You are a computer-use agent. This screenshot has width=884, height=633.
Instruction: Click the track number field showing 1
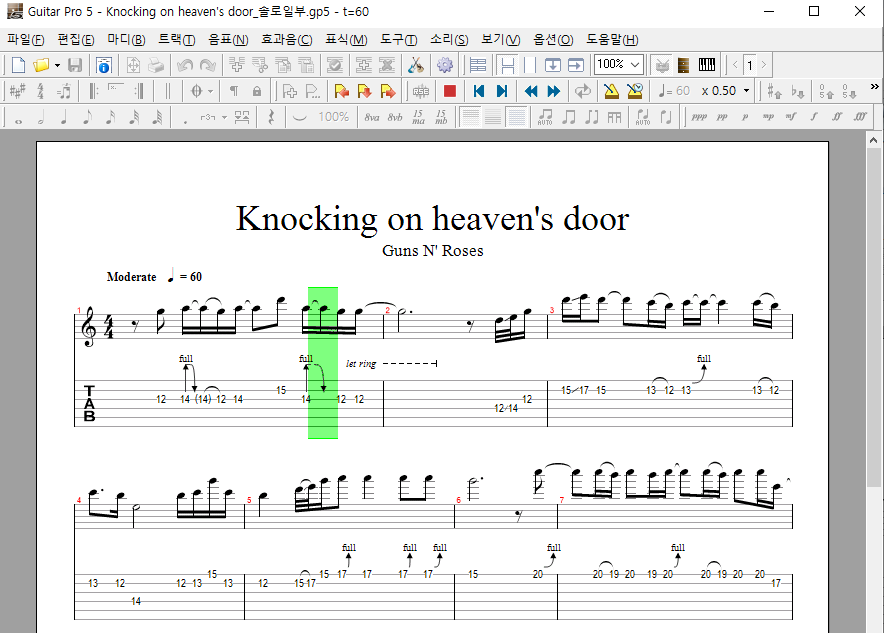coord(750,65)
